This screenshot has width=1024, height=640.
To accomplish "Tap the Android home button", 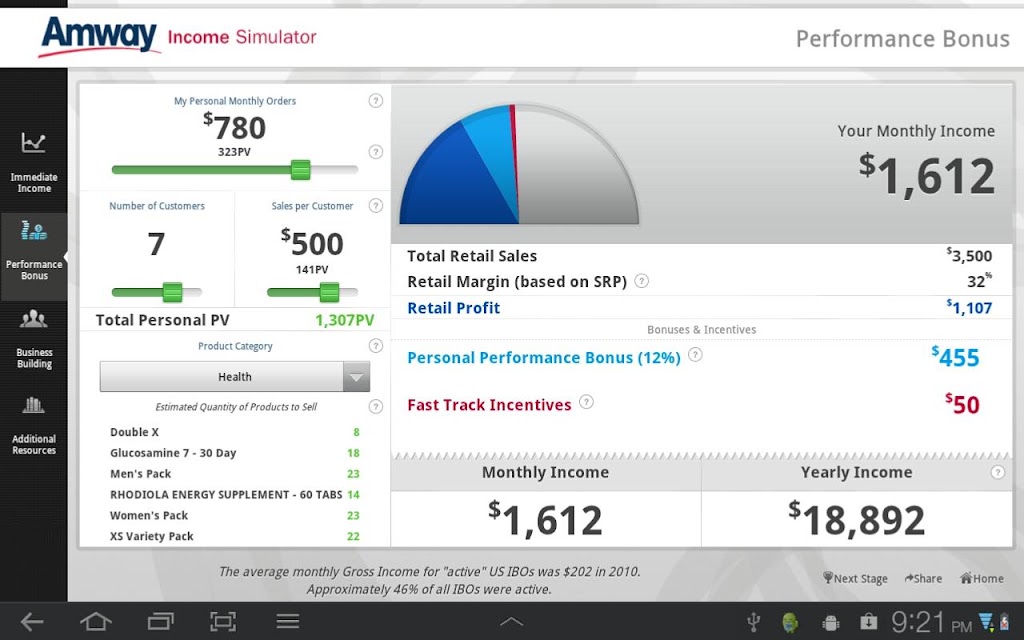I will pyautogui.click(x=95, y=621).
